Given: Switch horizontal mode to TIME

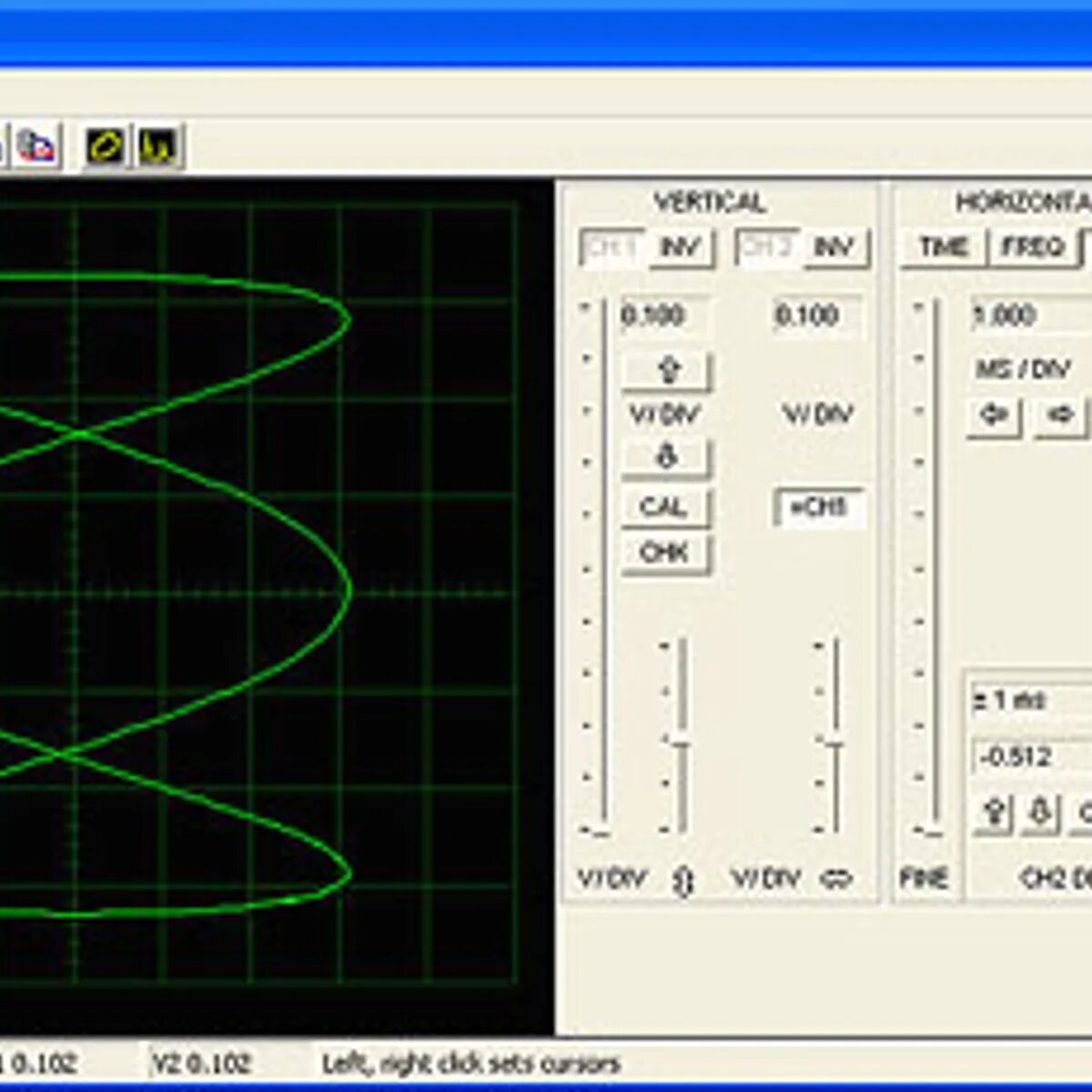Looking at the screenshot, I should [x=943, y=247].
